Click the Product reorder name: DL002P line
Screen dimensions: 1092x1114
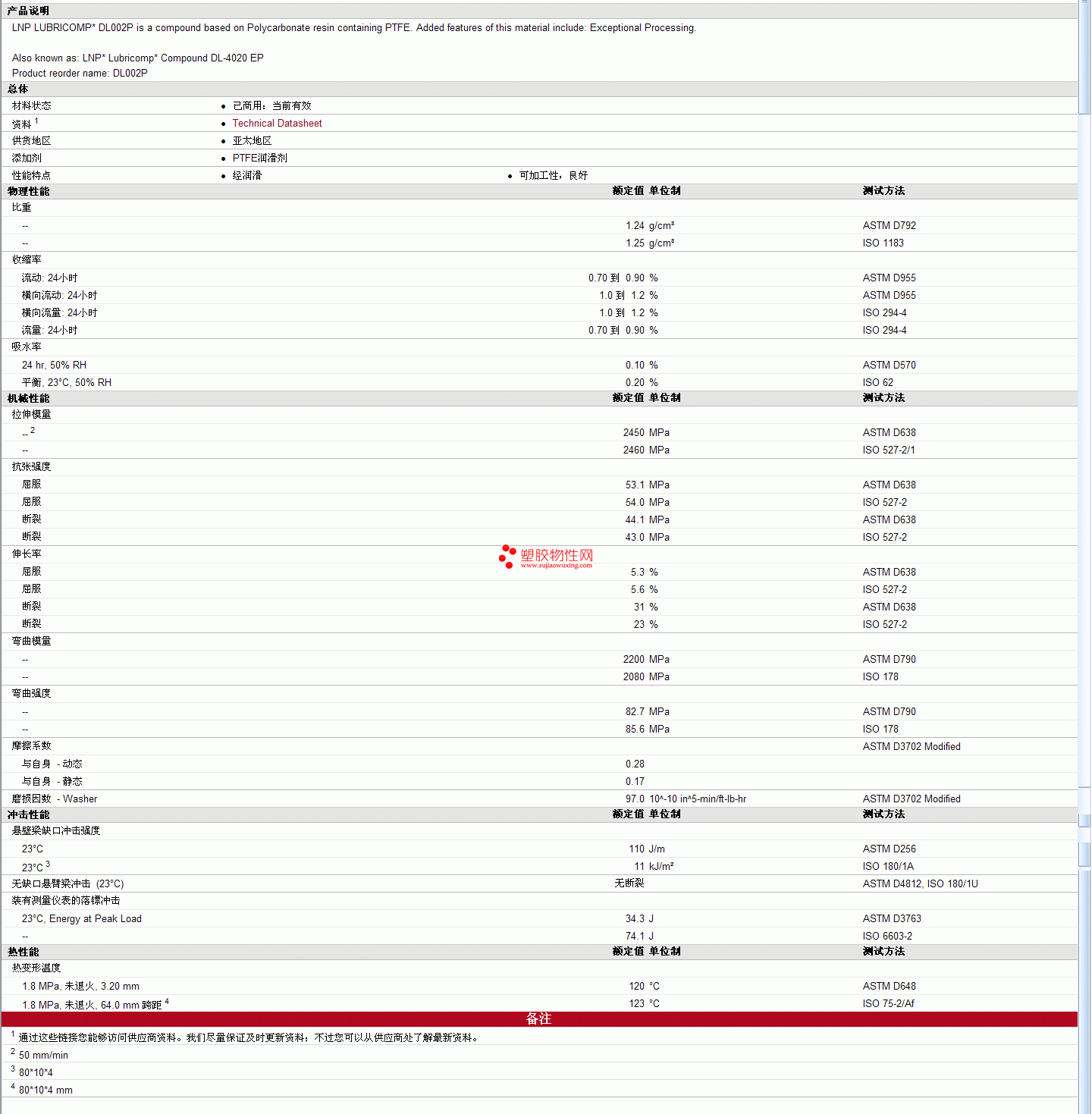(80, 73)
